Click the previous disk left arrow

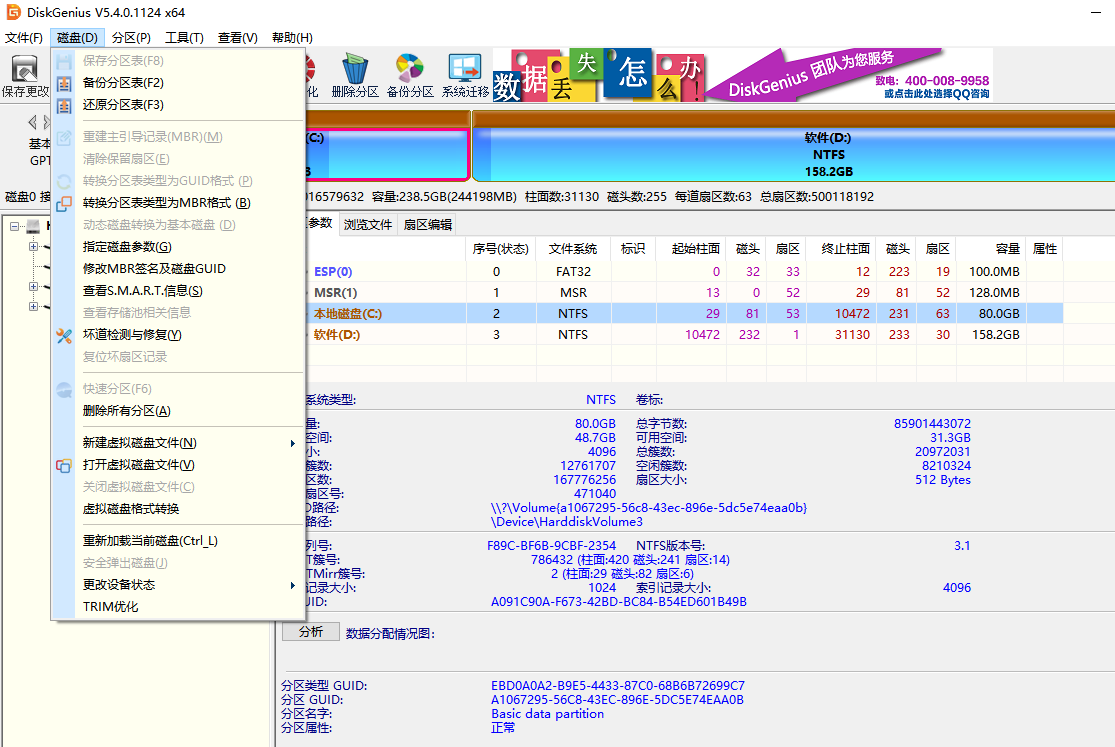32,121
